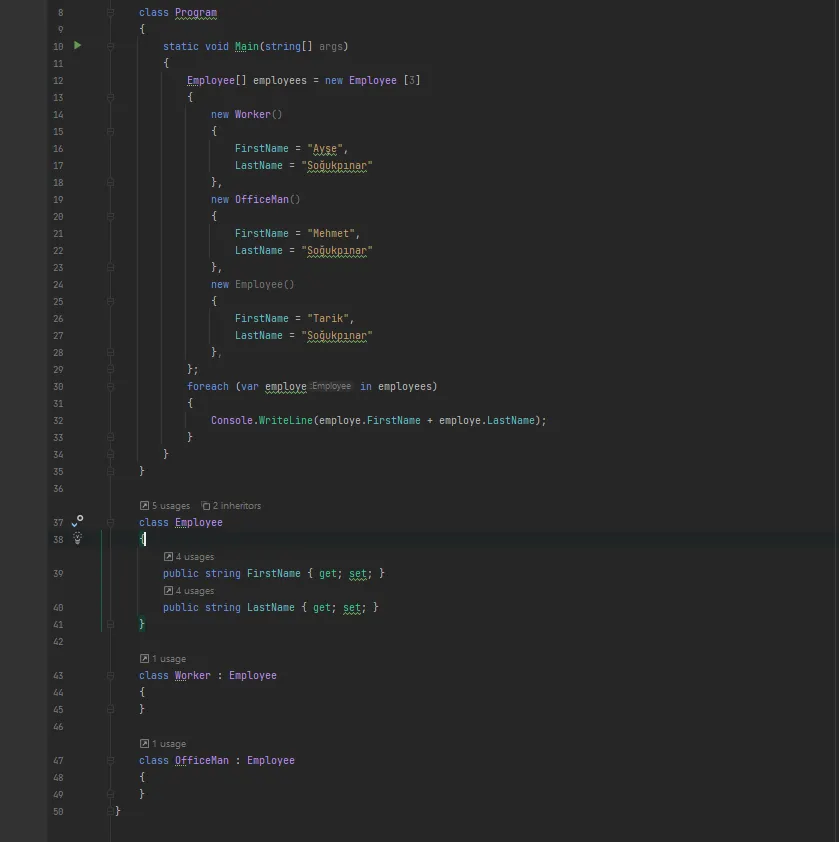Click the Program class name on line 8

point(196,12)
